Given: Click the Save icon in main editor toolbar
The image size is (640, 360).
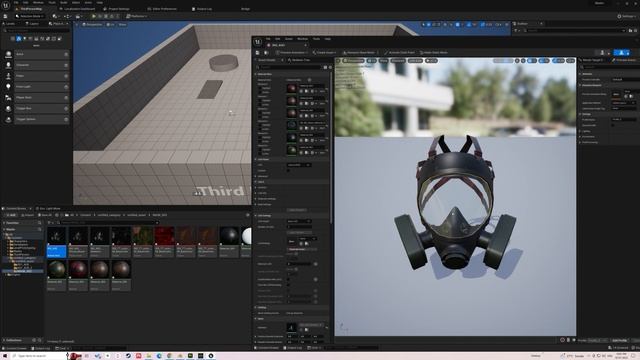Looking at the screenshot, I should (5, 16).
